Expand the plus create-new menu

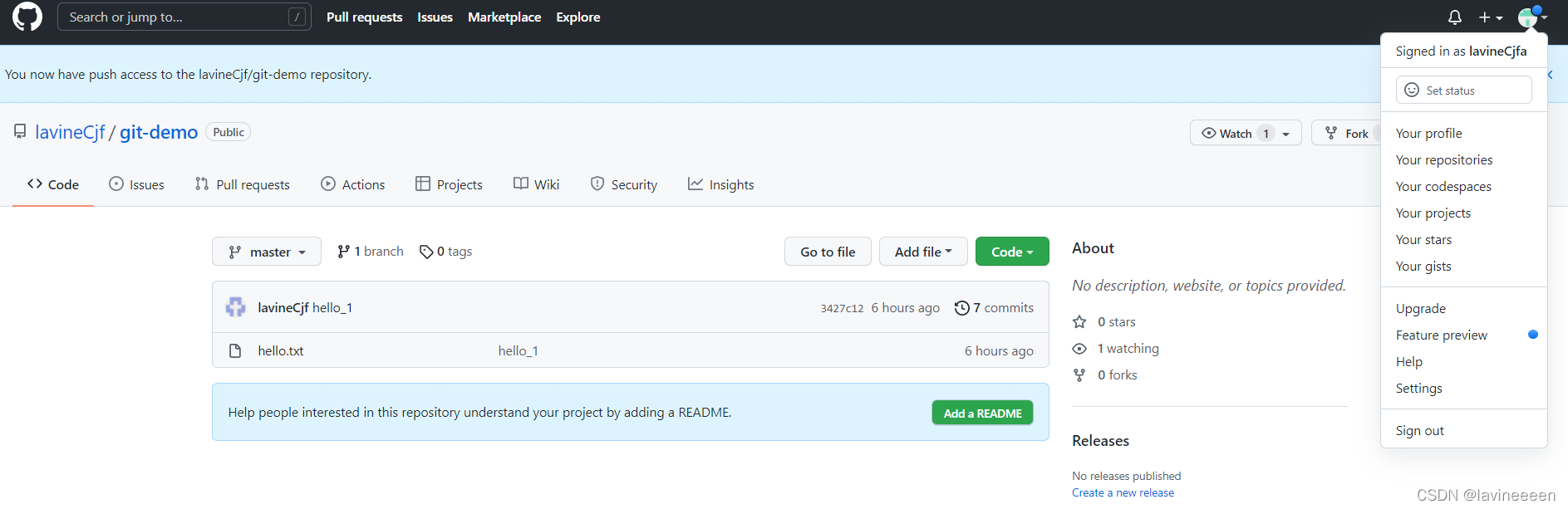[1491, 17]
